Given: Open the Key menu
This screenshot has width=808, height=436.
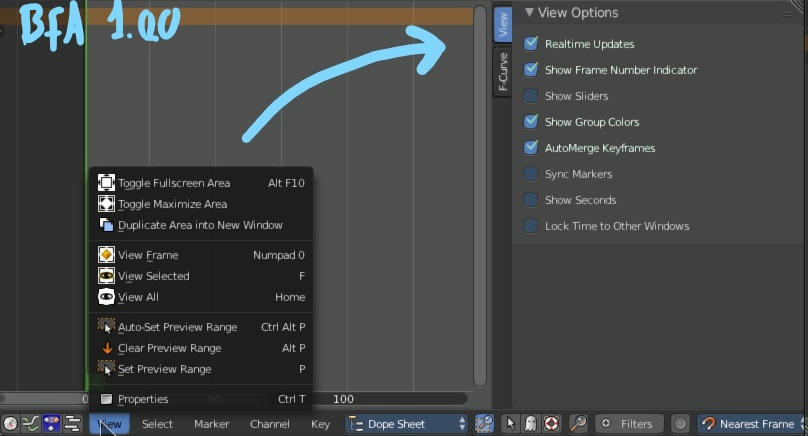Looking at the screenshot, I should [x=320, y=424].
